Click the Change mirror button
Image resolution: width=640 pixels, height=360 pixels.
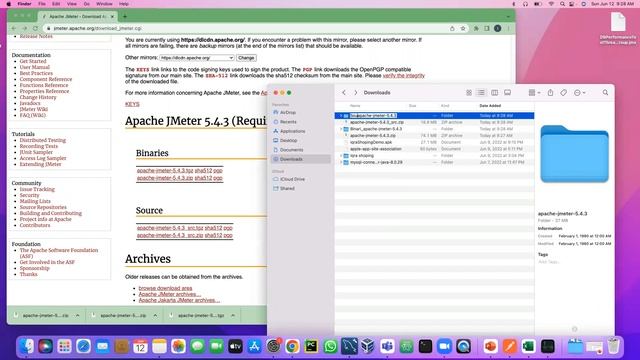point(246,58)
